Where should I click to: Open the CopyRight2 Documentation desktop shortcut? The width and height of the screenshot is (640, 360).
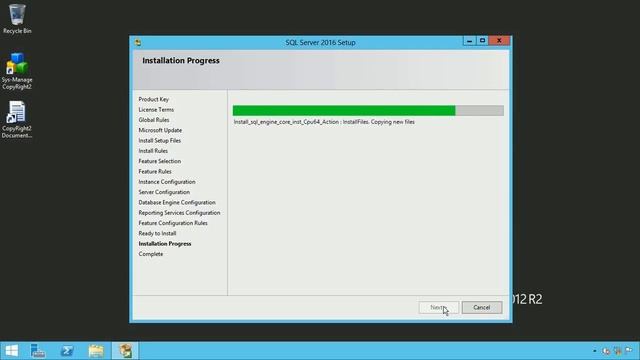[x=17, y=120]
